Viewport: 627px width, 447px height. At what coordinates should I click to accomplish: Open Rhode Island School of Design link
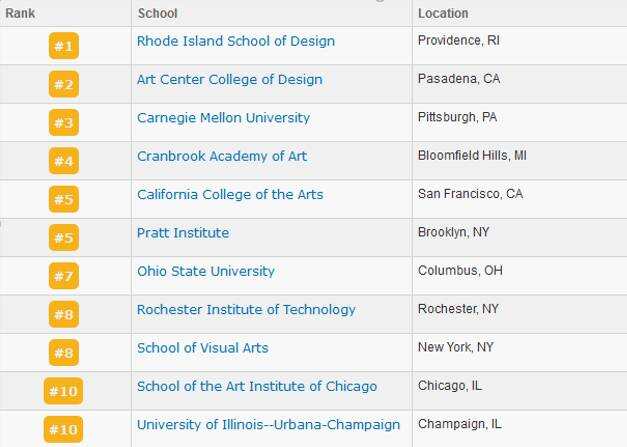point(236,41)
